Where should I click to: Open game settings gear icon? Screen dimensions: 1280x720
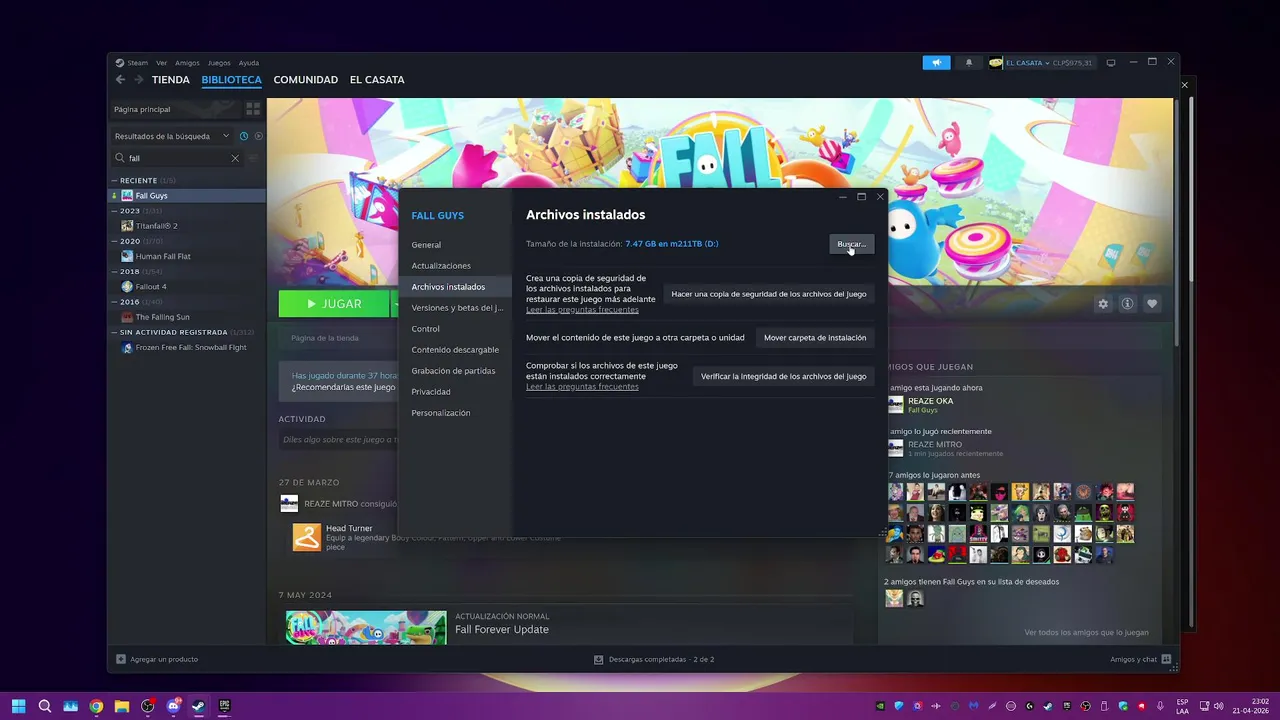1103,304
